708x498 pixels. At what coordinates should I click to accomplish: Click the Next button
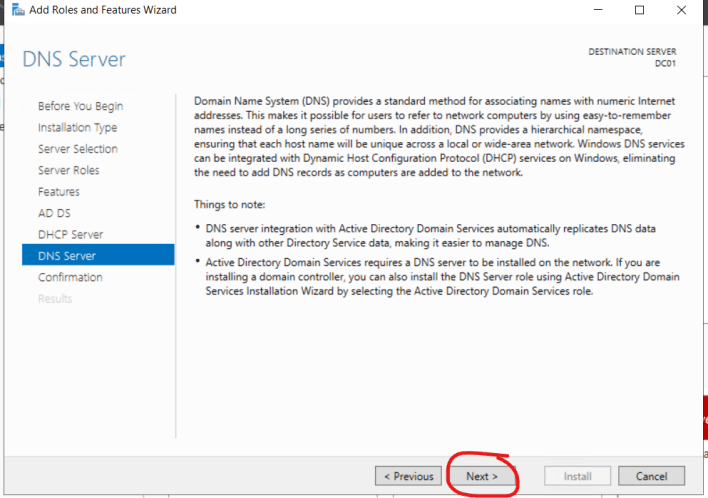point(482,476)
